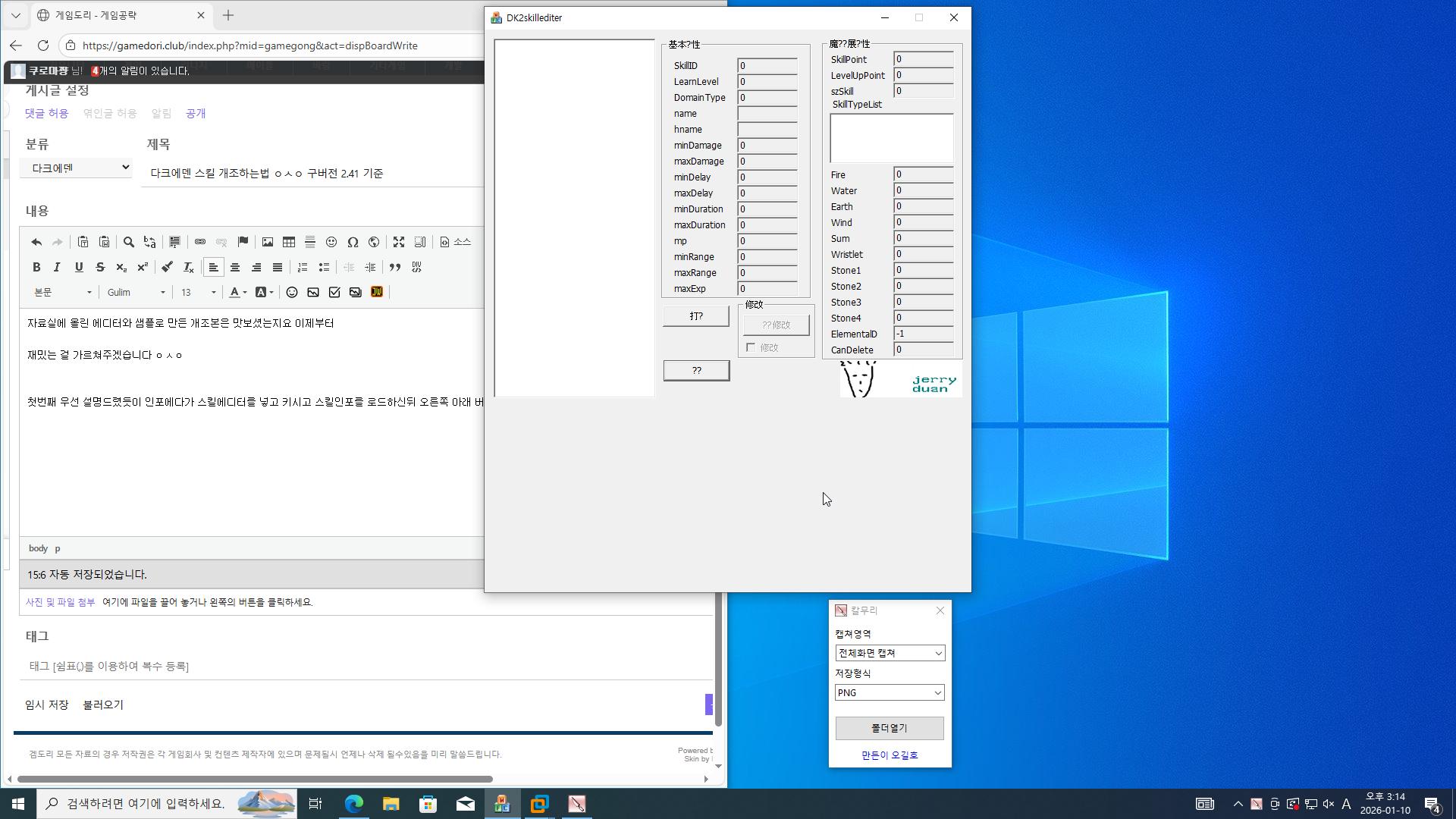Image resolution: width=1456 pixels, height=819 pixels.
Task: Click the SkillID input field
Action: pyautogui.click(x=767, y=66)
